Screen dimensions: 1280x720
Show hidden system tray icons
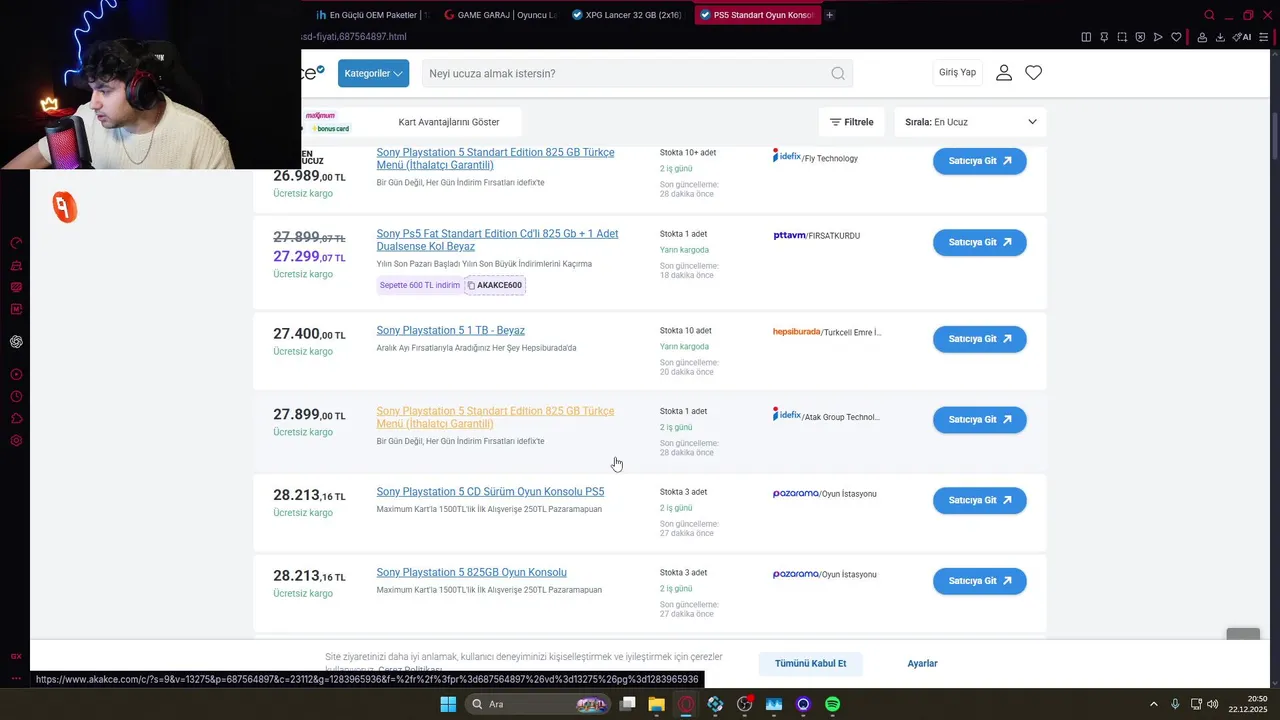pyautogui.click(x=1154, y=704)
